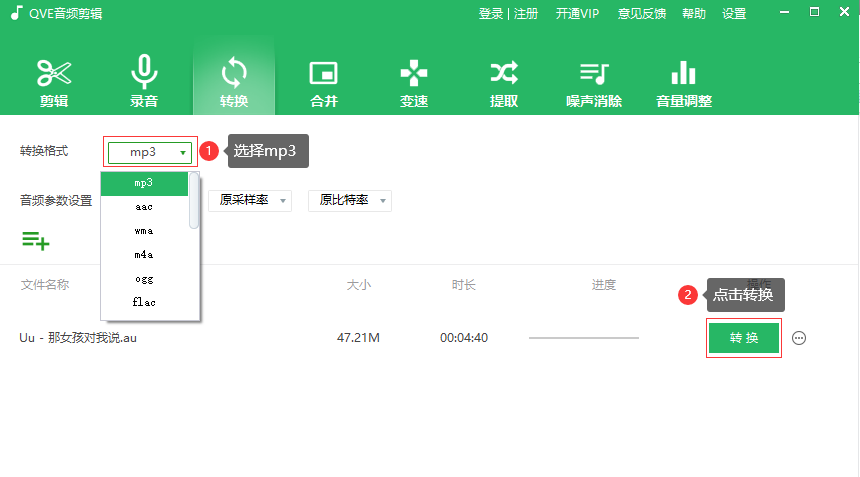860x477 pixels.
Task: Open the 噪声消除 noise removal tool
Action: click(593, 83)
